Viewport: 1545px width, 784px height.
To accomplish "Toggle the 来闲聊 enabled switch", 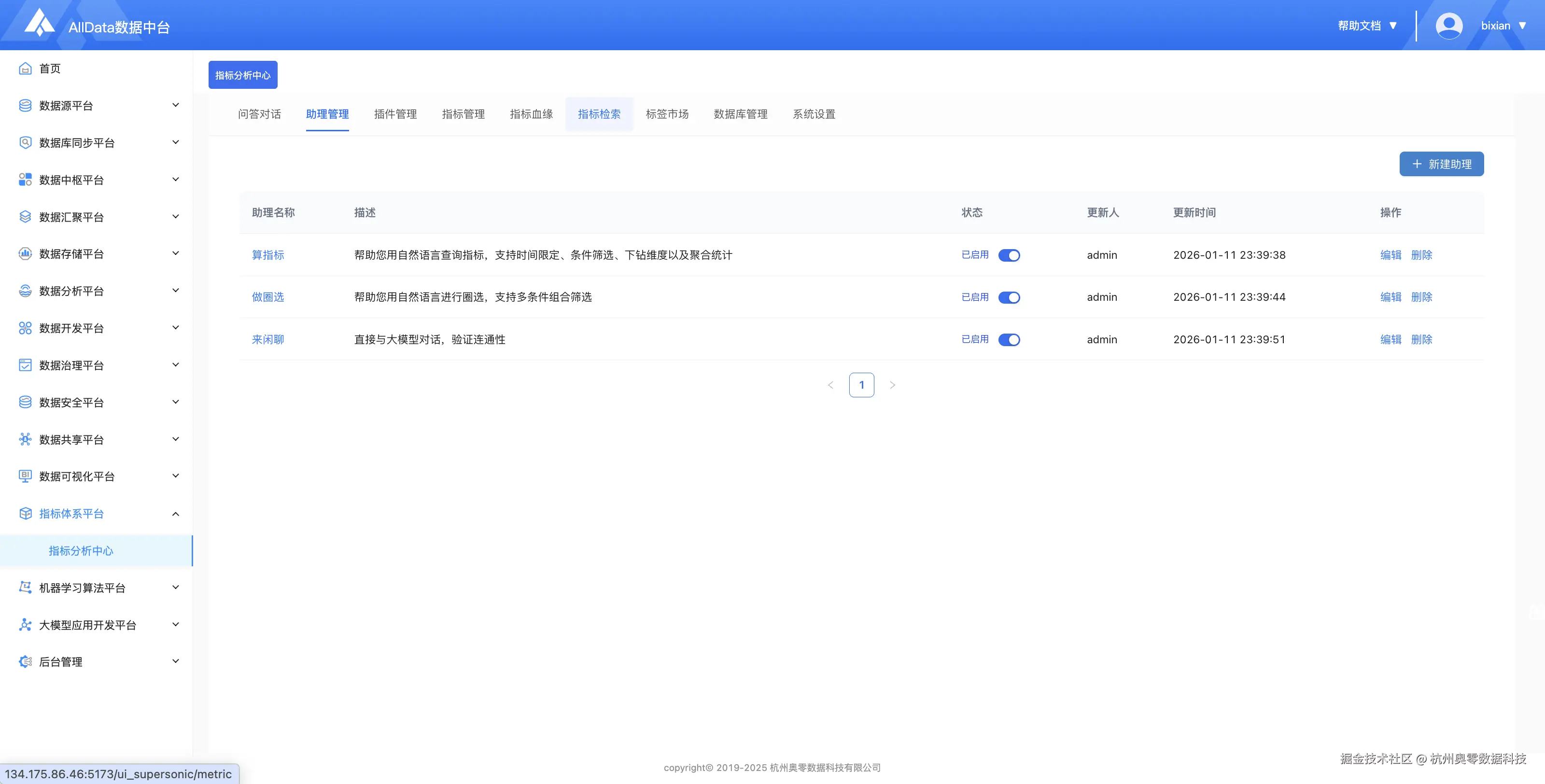I will (1009, 339).
